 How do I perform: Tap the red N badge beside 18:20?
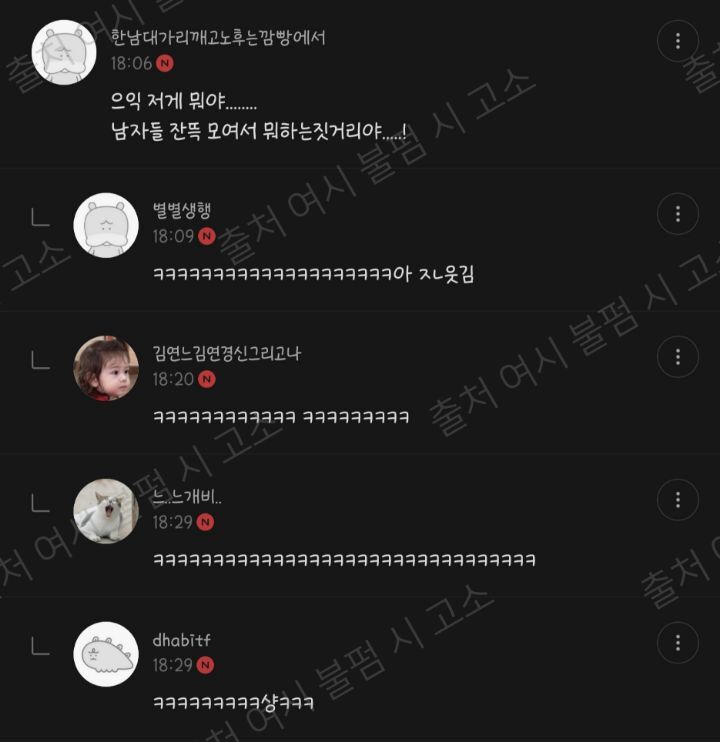tap(206, 379)
